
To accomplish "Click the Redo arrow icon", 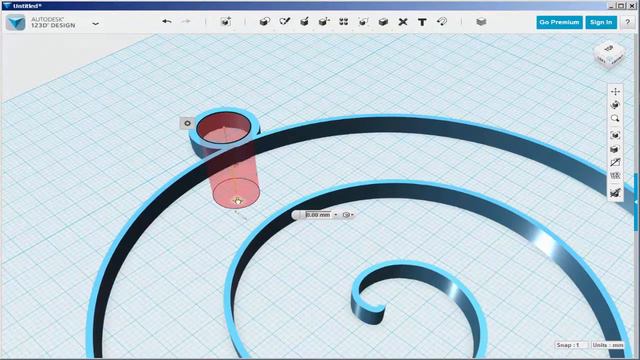I will (186, 21).
